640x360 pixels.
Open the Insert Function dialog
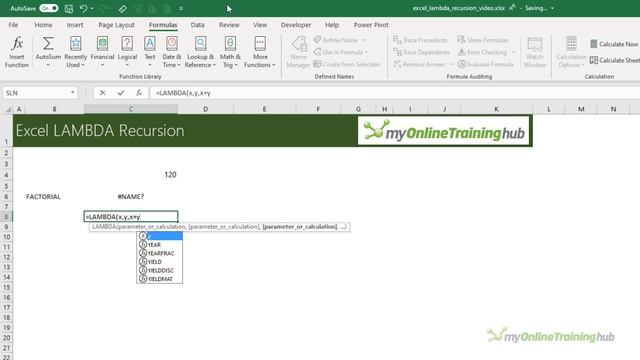(x=17, y=51)
